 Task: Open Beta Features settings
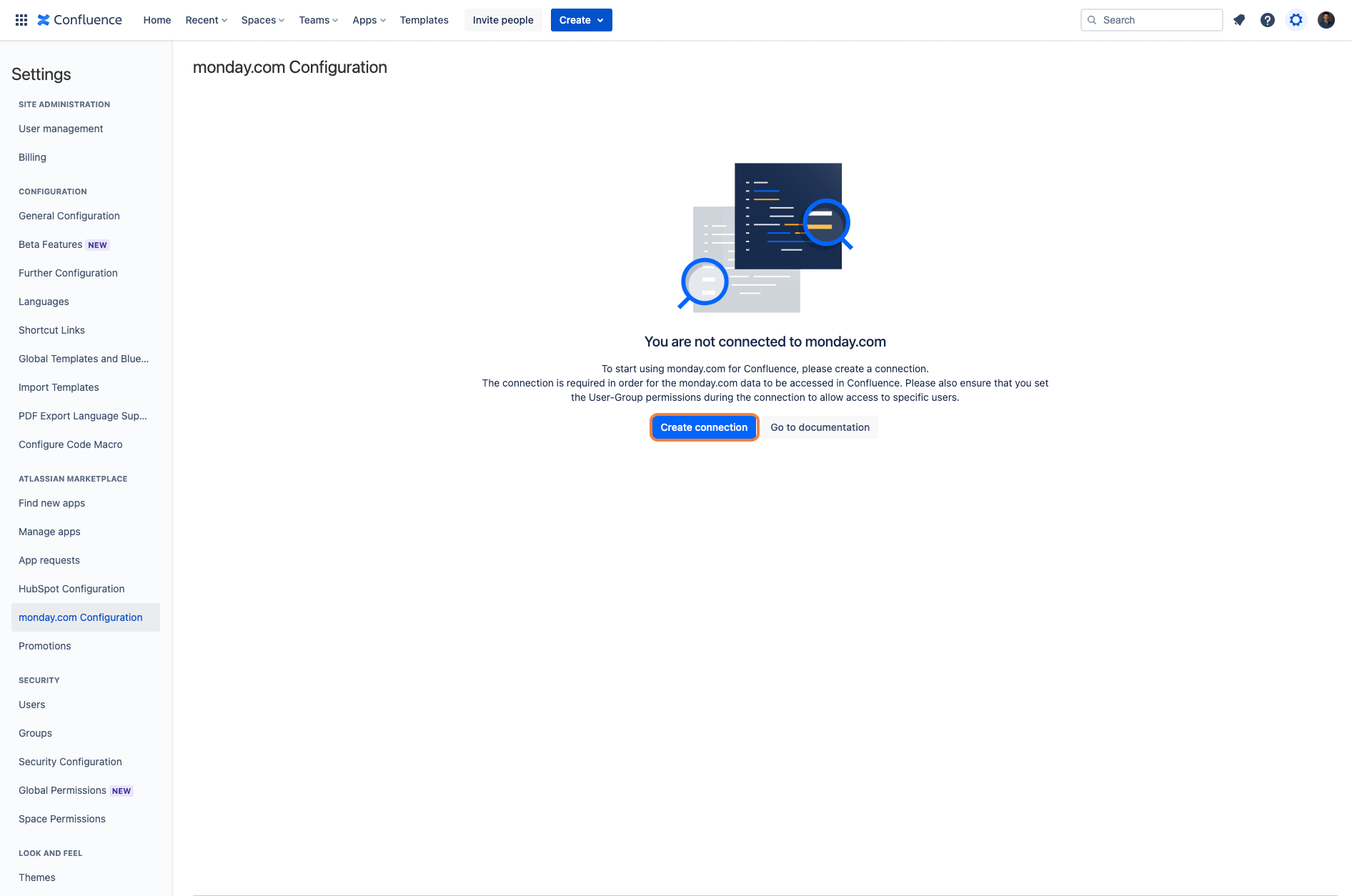86,244
